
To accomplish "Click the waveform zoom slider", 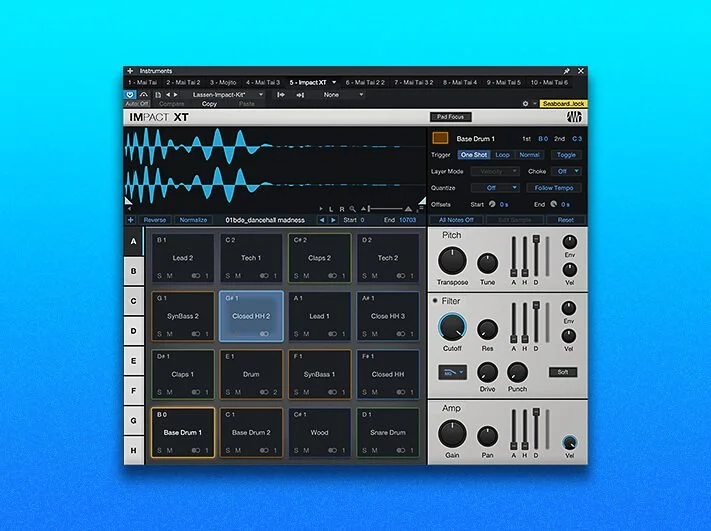I will pos(385,209).
